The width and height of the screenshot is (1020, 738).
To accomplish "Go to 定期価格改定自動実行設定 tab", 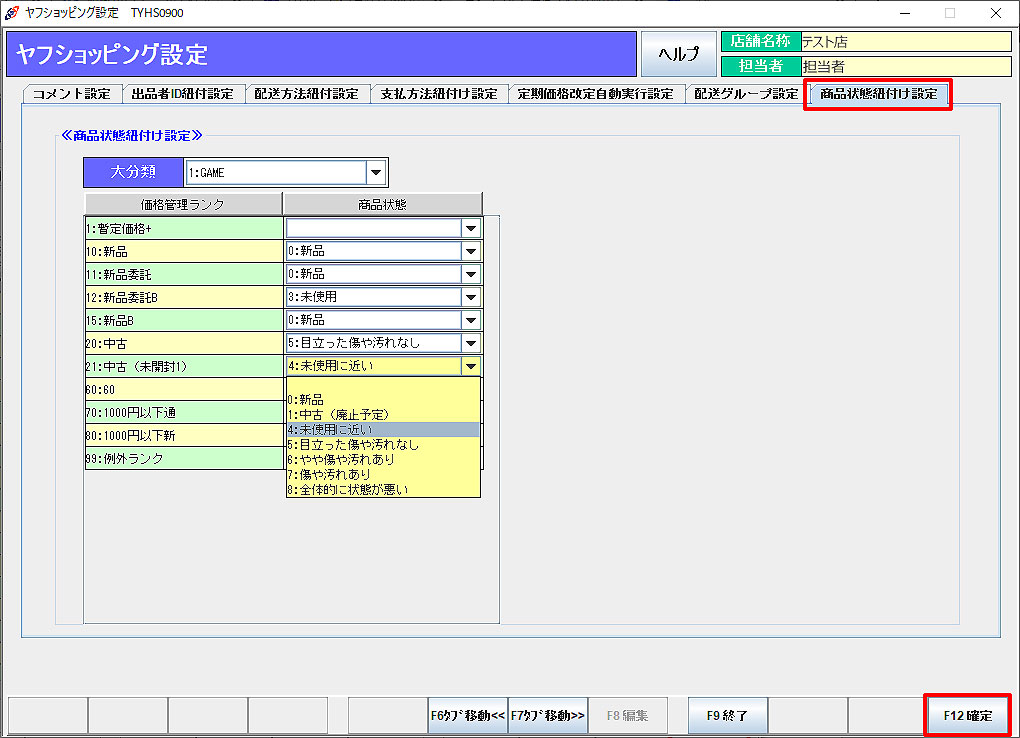I will coord(596,94).
